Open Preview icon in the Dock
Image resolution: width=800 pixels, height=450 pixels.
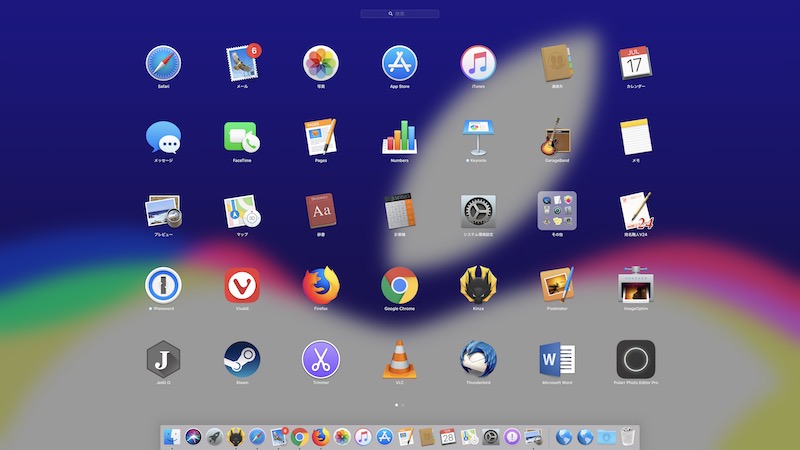tap(533, 437)
